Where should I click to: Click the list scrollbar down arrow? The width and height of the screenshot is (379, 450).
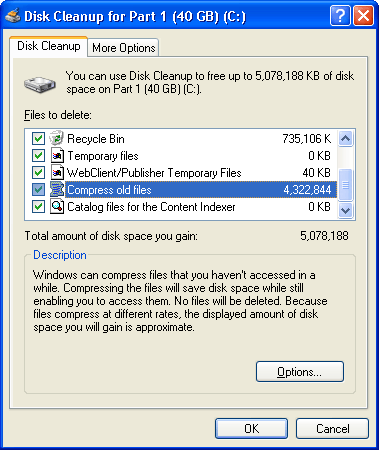346,211
